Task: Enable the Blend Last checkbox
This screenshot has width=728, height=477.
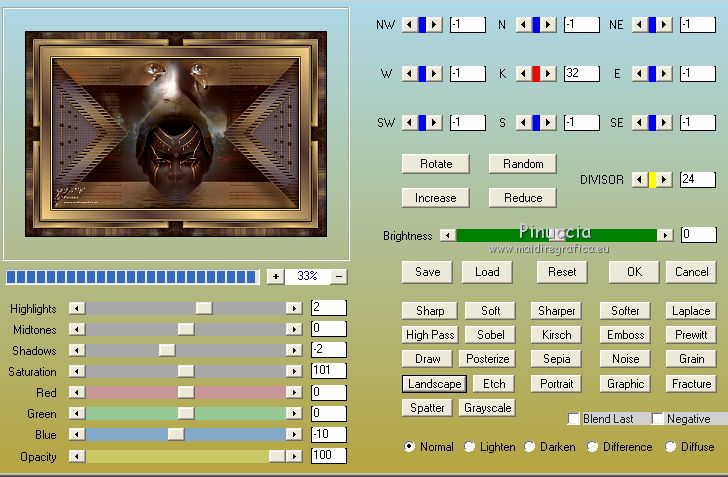Action: (x=574, y=419)
